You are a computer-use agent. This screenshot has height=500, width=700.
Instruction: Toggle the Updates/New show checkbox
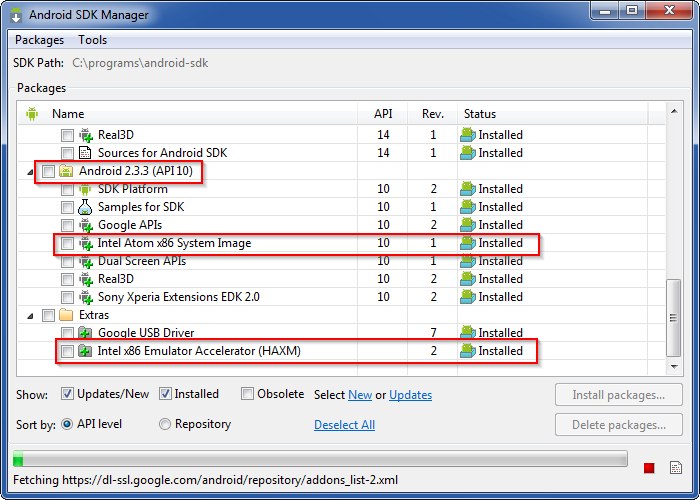tap(67, 394)
